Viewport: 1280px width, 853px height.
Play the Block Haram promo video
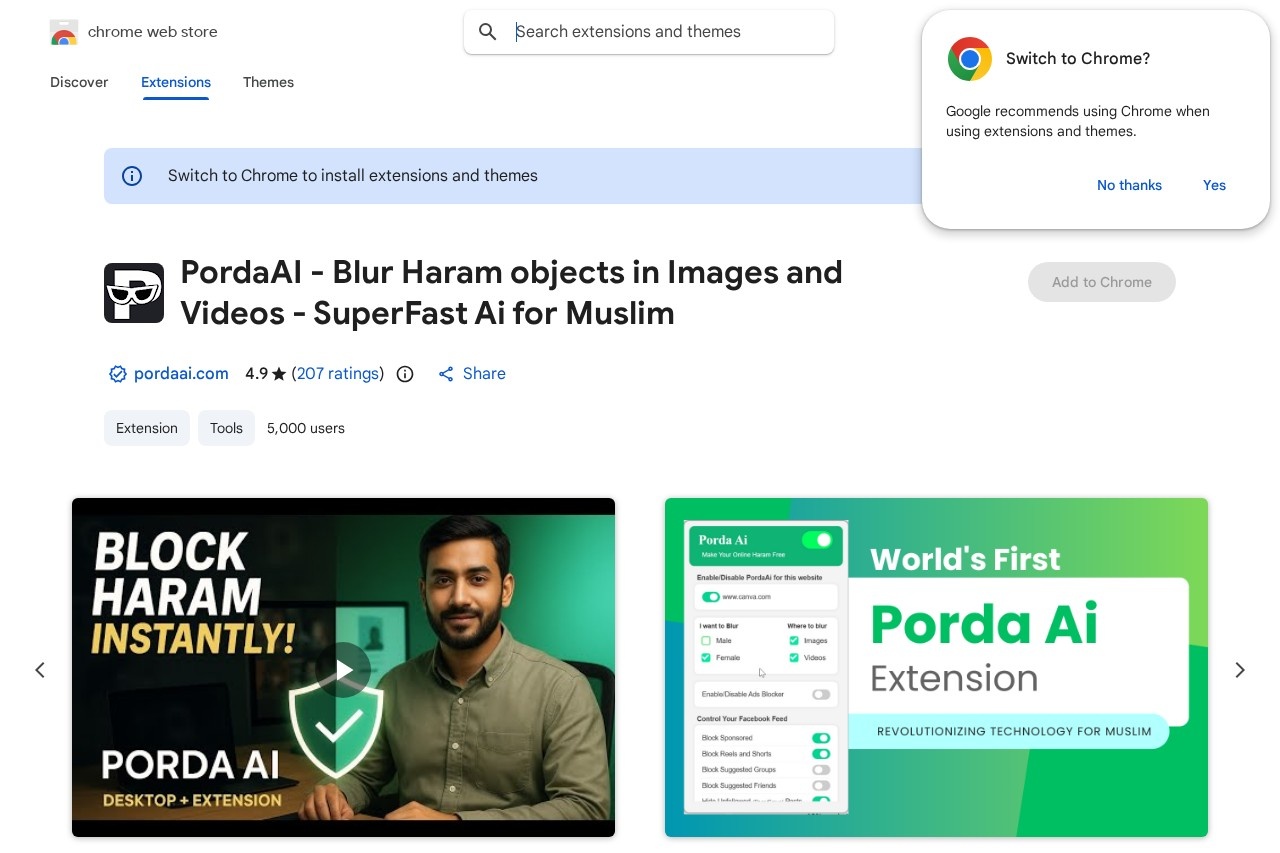343,667
